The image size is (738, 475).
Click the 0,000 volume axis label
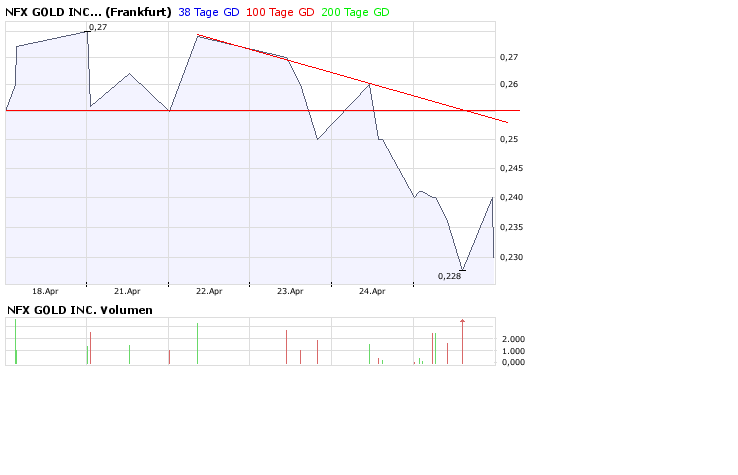tap(513, 362)
